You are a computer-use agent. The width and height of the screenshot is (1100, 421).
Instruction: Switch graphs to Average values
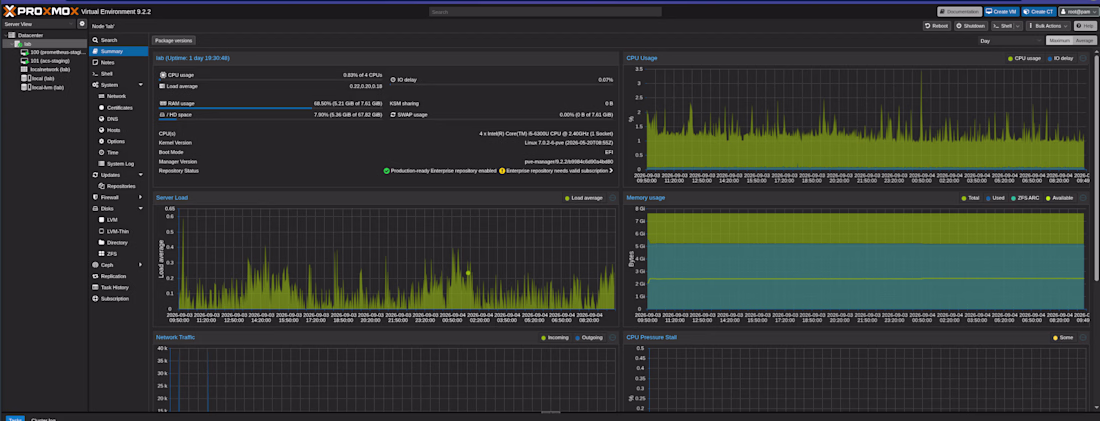point(1085,40)
